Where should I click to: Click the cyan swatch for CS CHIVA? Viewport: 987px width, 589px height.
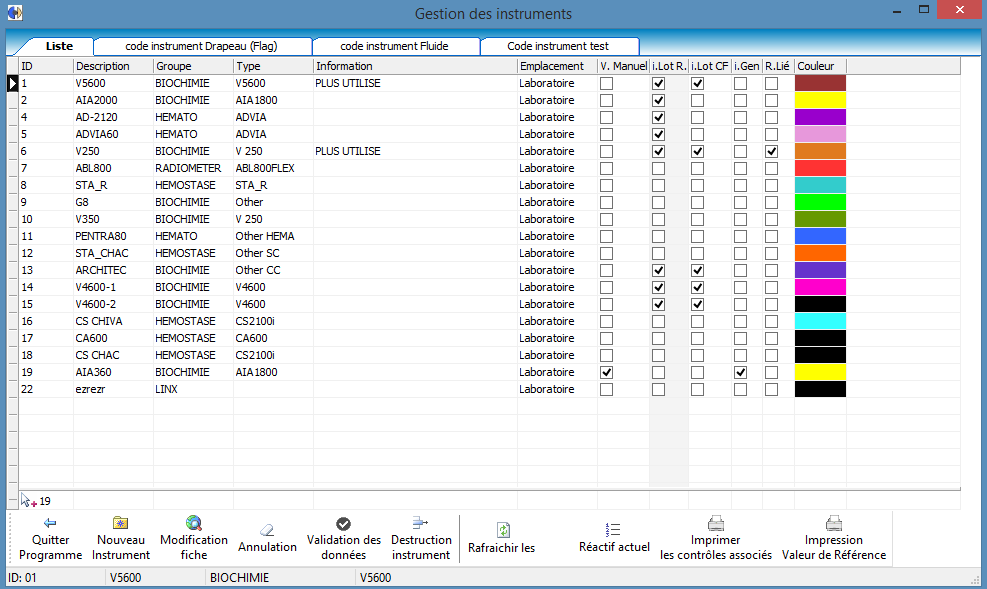point(820,321)
